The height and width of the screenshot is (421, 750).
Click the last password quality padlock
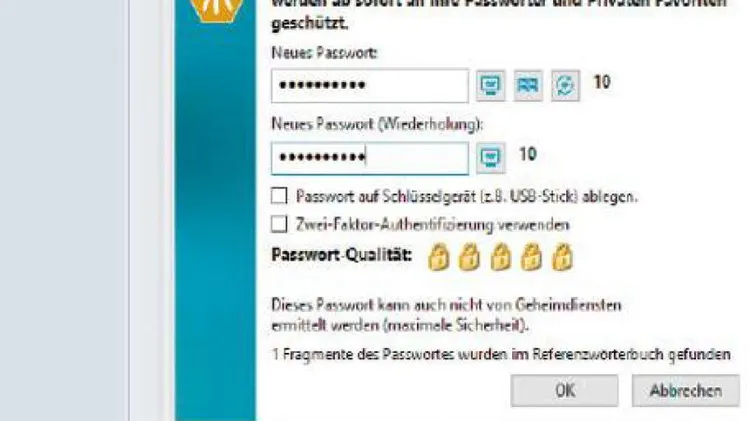(562, 257)
